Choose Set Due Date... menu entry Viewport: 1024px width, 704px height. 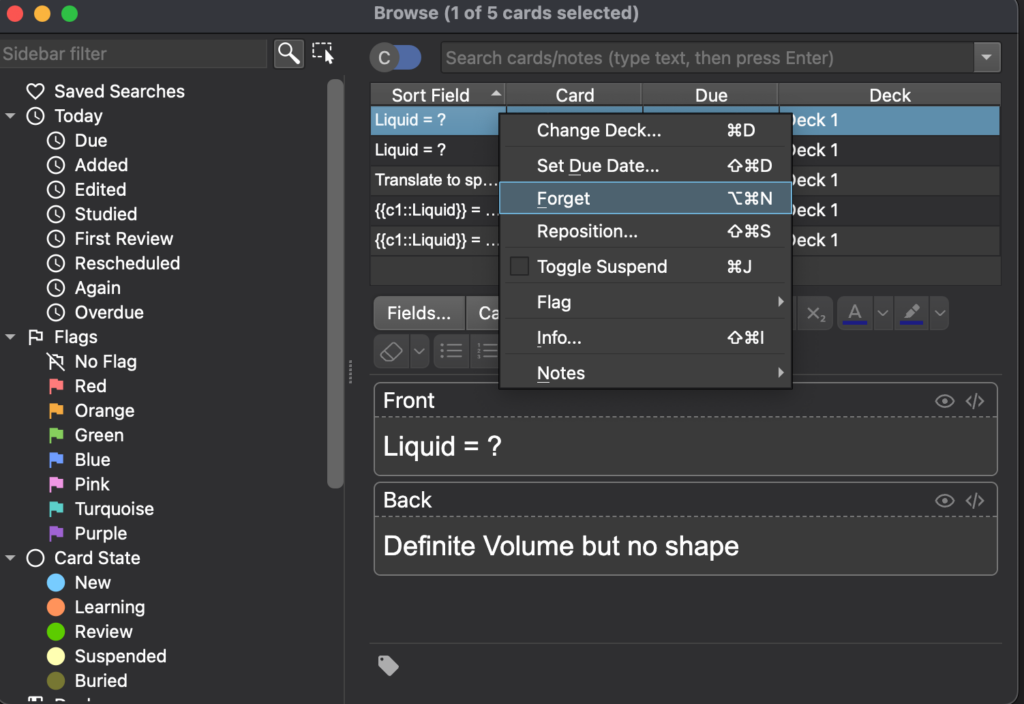click(645, 166)
